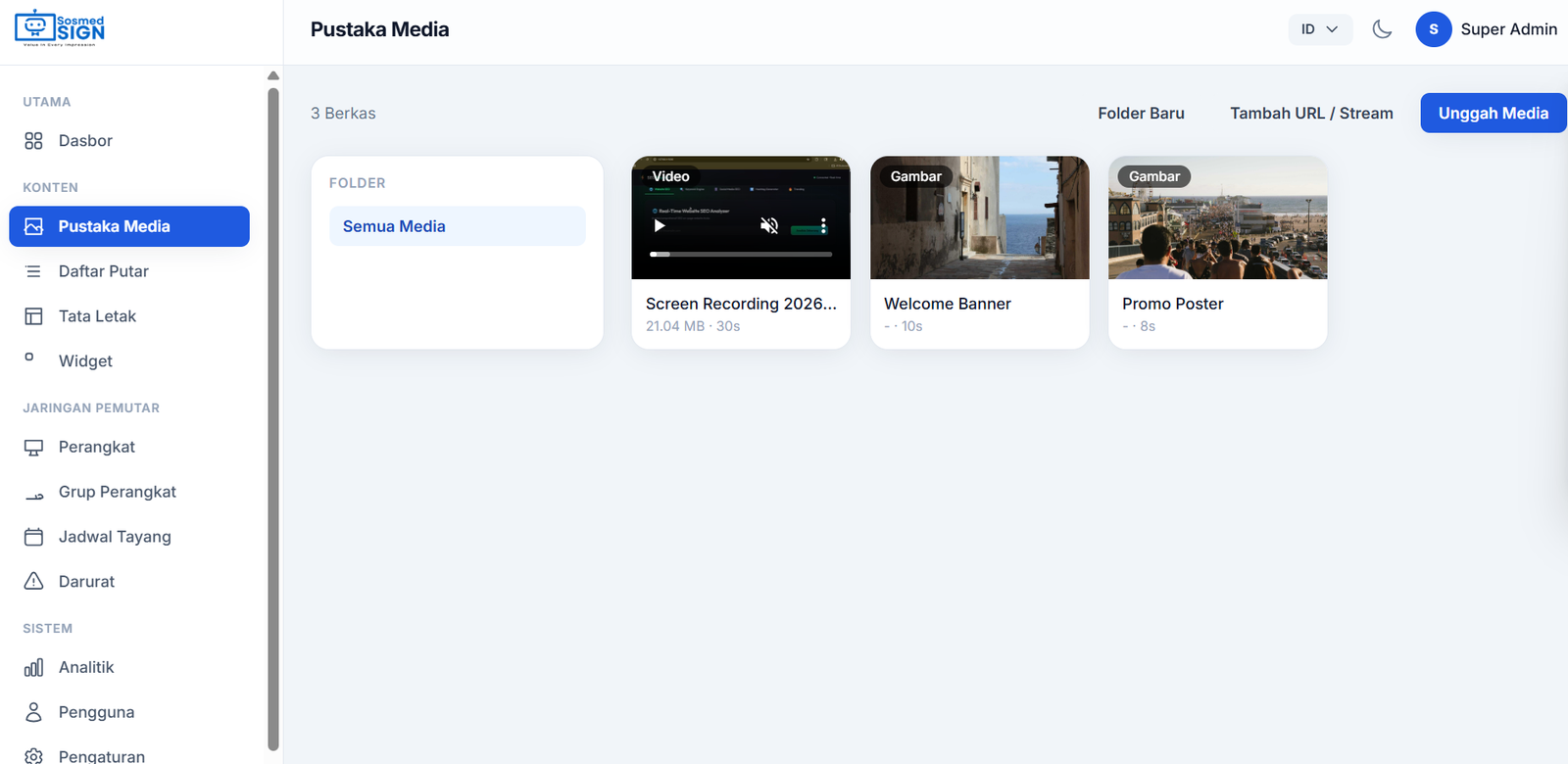The image size is (1568, 764).
Task: Click the Analitik bar chart icon
Action: [33, 667]
